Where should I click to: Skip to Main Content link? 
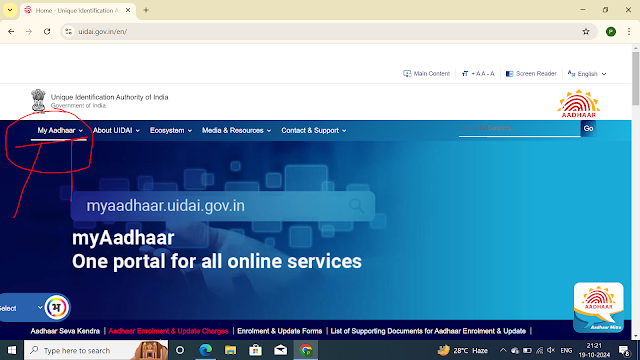coord(427,73)
